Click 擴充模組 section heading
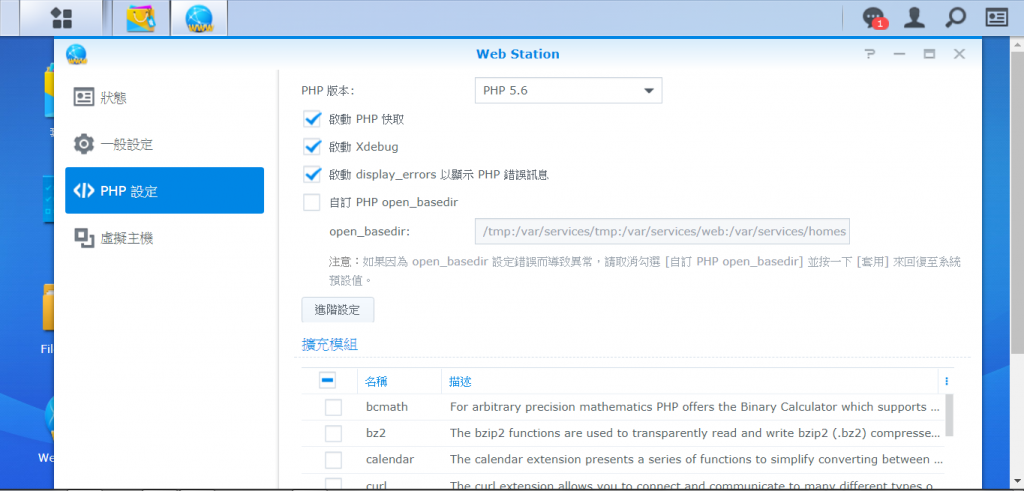Screen dimensions: 1024x491 click(329, 345)
